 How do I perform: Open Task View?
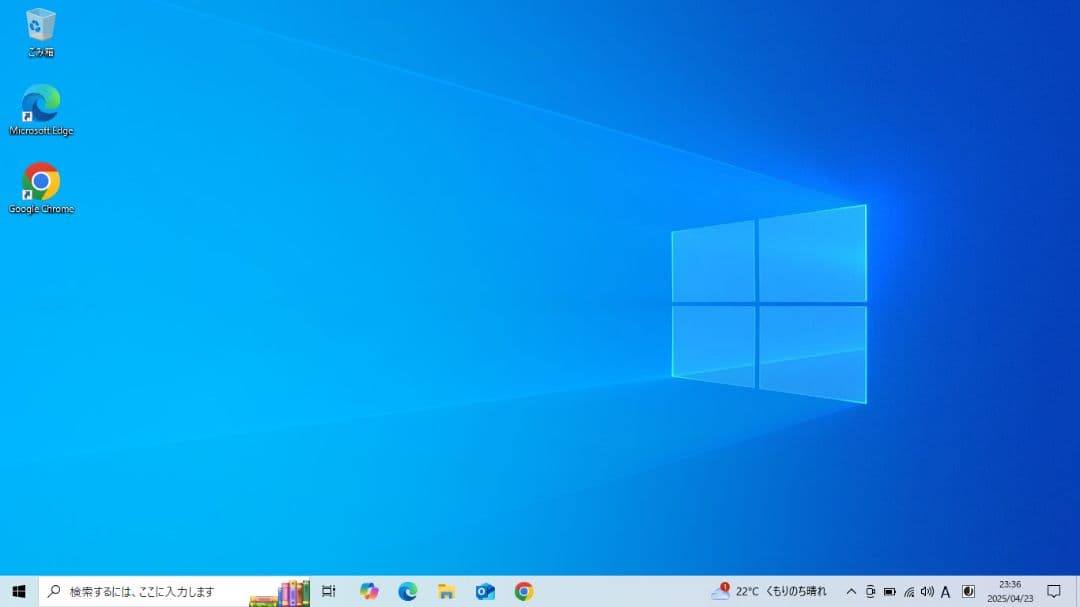tap(329, 591)
